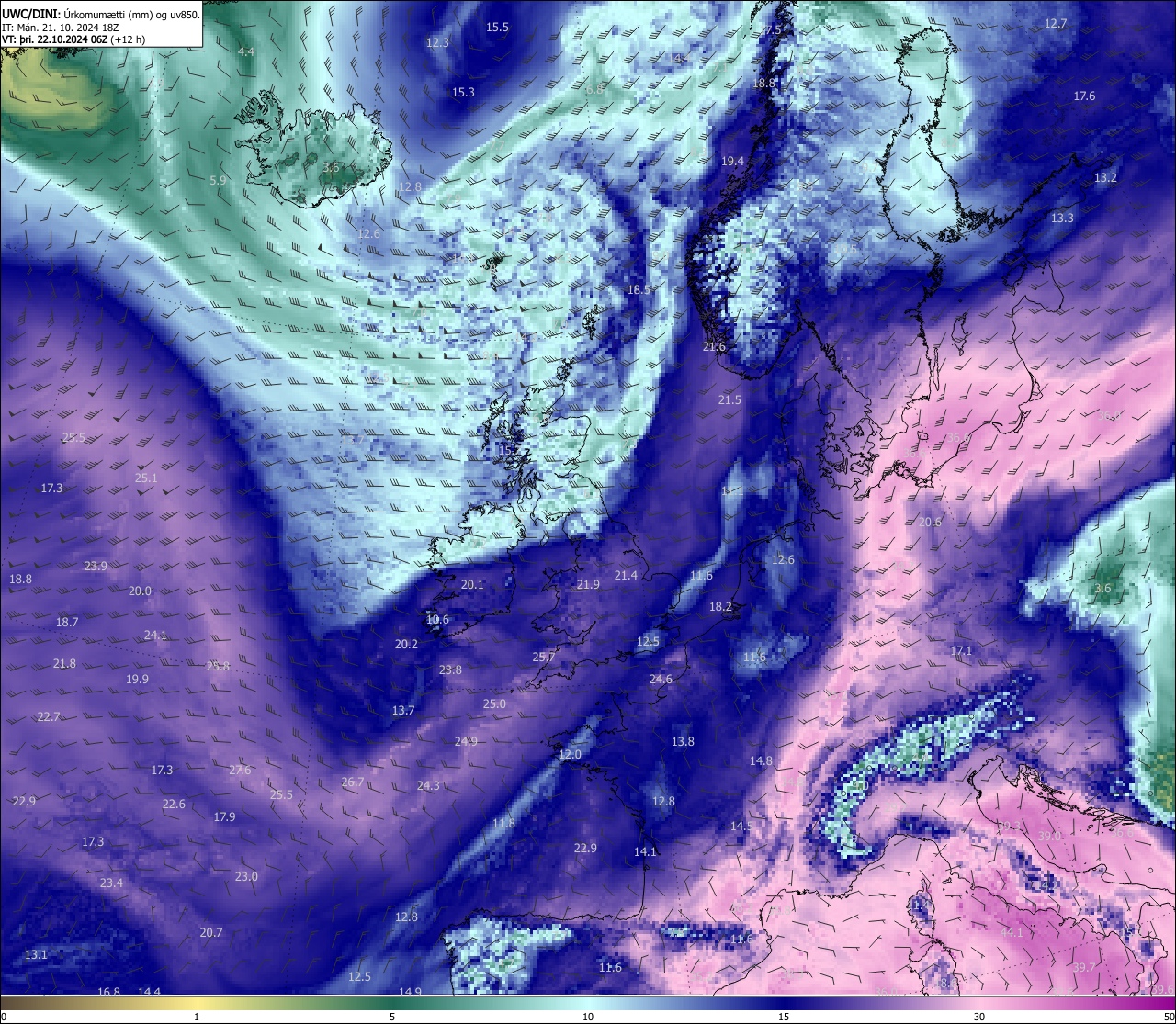Viewport: 1176px width, 1024px height.
Task: Click the 39.0 value label
Action: tap(1049, 836)
